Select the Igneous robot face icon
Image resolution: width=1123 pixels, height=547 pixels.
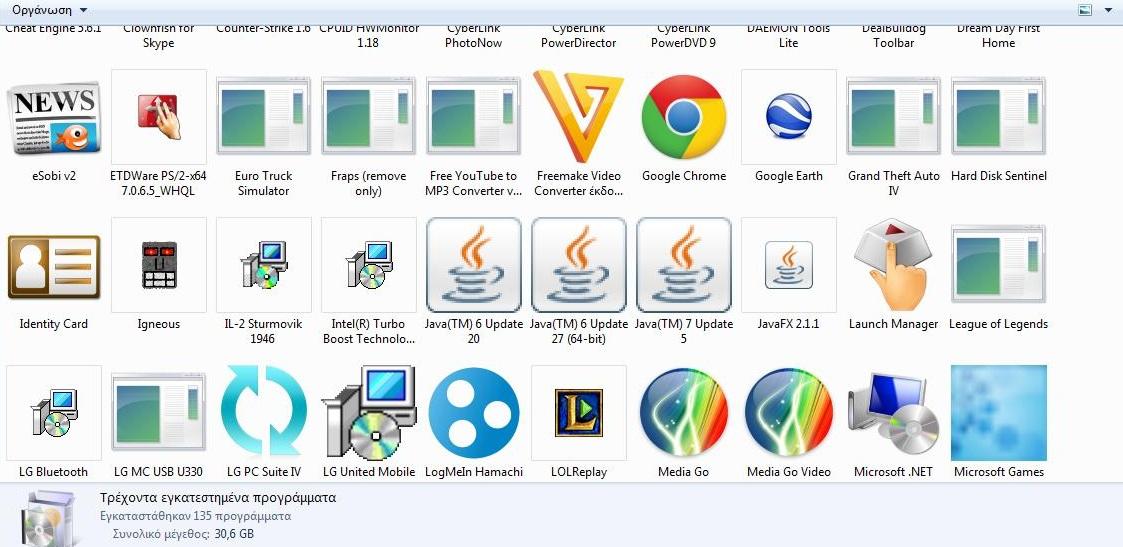159,265
